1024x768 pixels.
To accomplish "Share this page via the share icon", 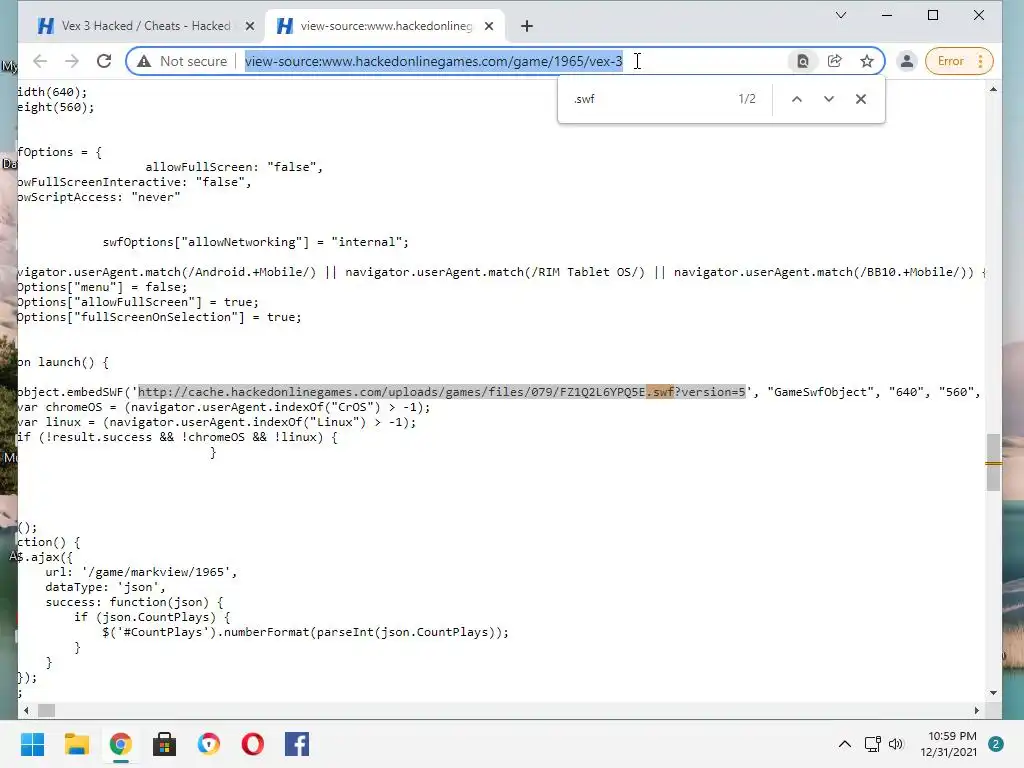I will tap(835, 61).
